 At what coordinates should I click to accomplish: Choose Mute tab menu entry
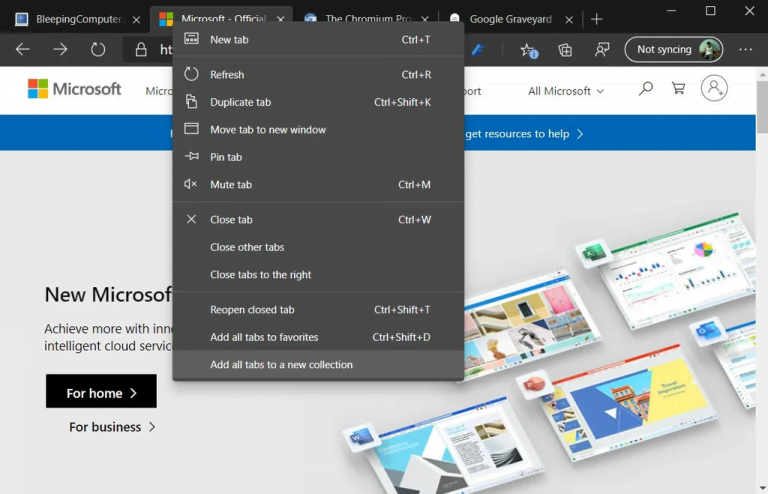[x=318, y=184]
